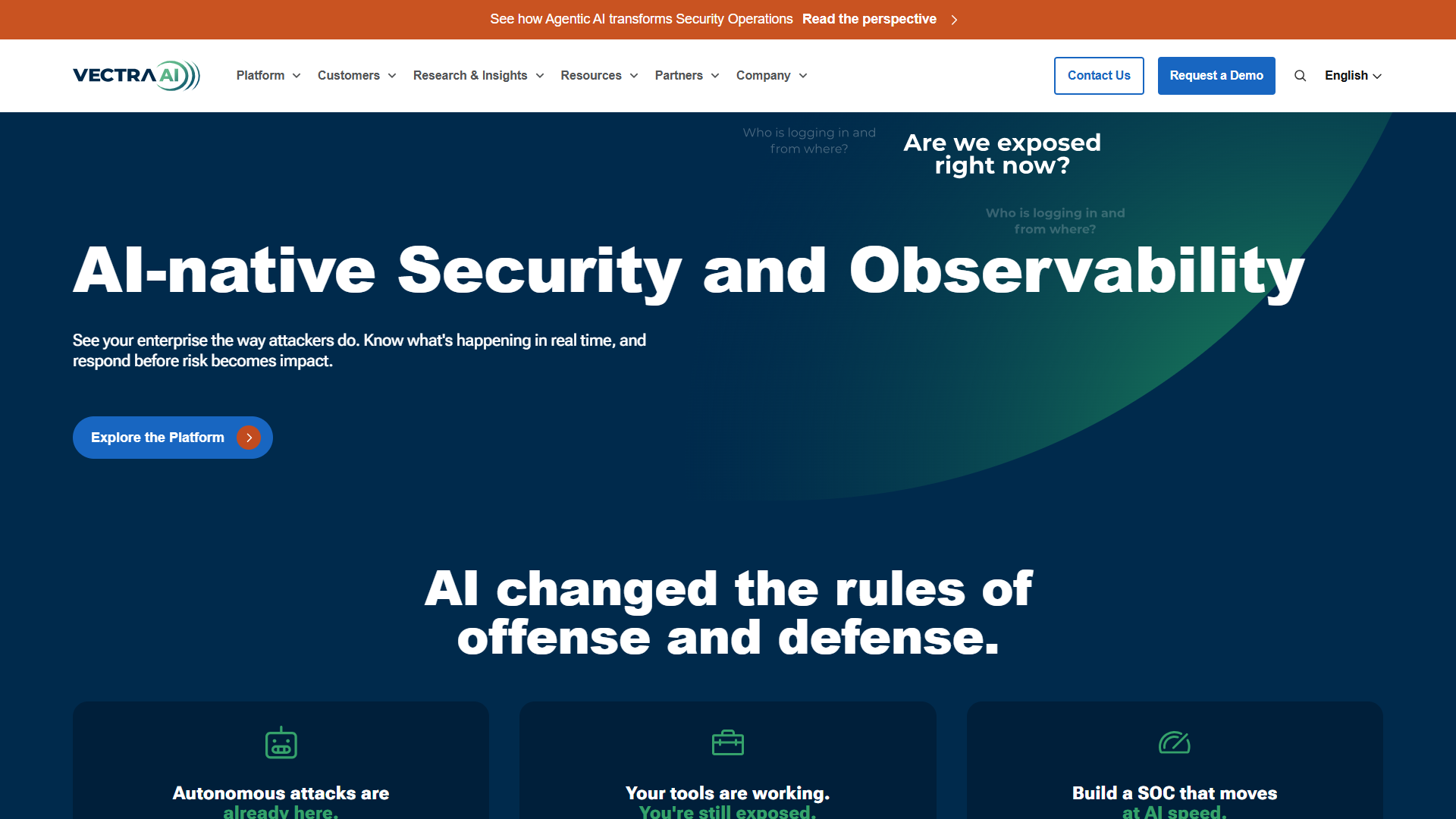Viewport: 1456px width, 819px height.
Task: Click the arrow icon in the top banner
Action: pyautogui.click(x=954, y=20)
